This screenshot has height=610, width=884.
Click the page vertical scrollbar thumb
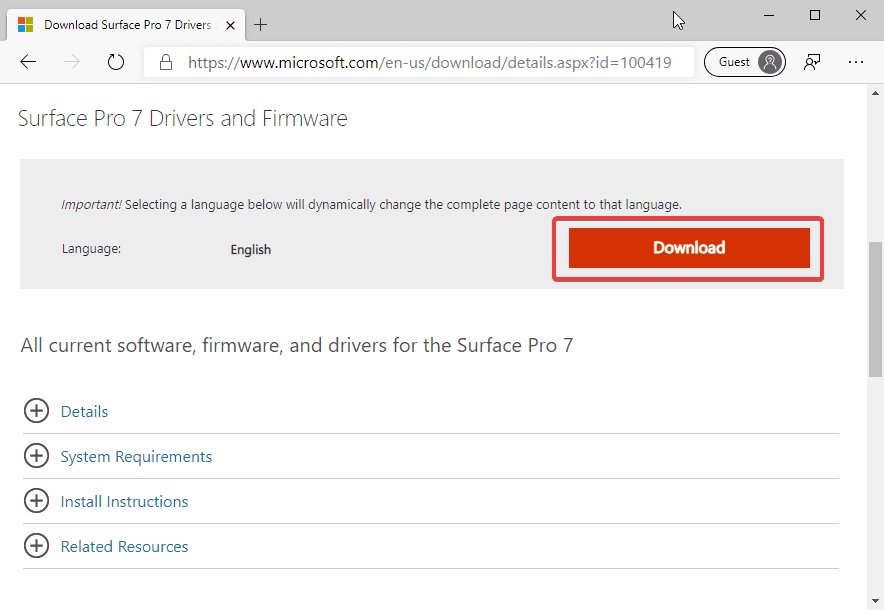(x=875, y=309)
